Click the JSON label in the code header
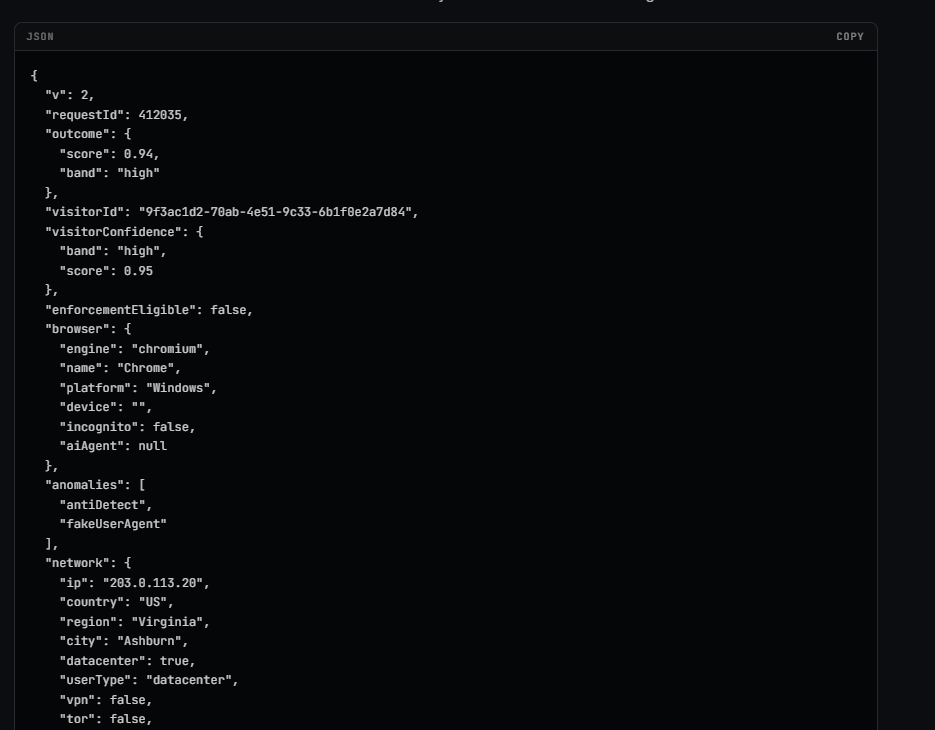The width and height of the screenshot is (935, 730). tap(40, 36)
